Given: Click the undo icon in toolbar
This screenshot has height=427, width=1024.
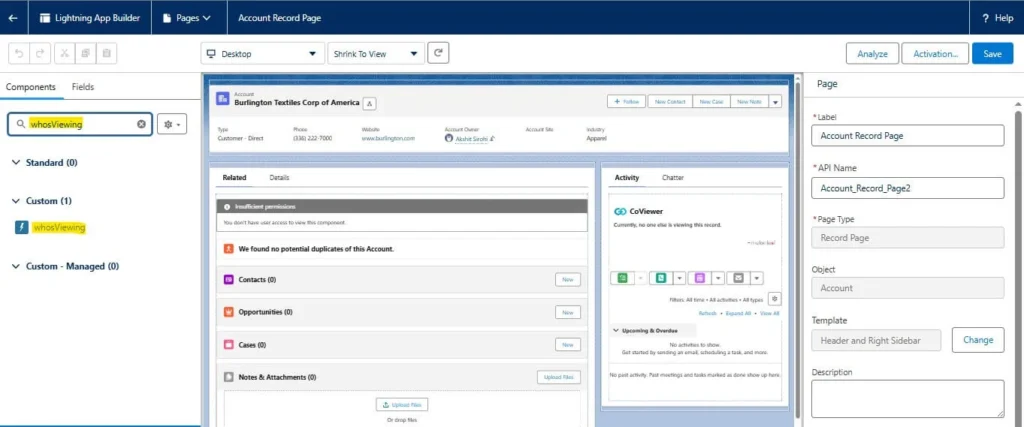Looking at the screenshot, I should (x=19, y=53).
